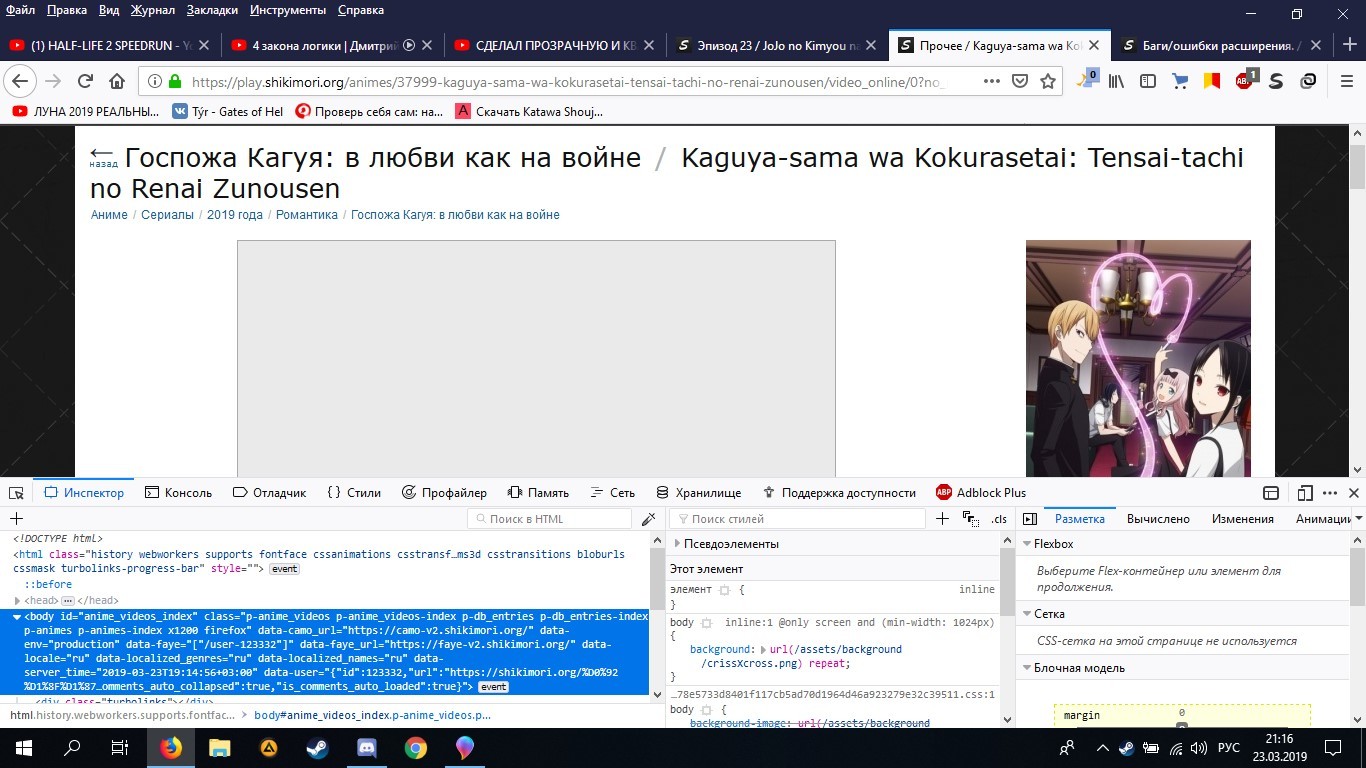Click the eyedropper color picker icon
Viewport: 1366px width, 768px height.
point(649,519)
